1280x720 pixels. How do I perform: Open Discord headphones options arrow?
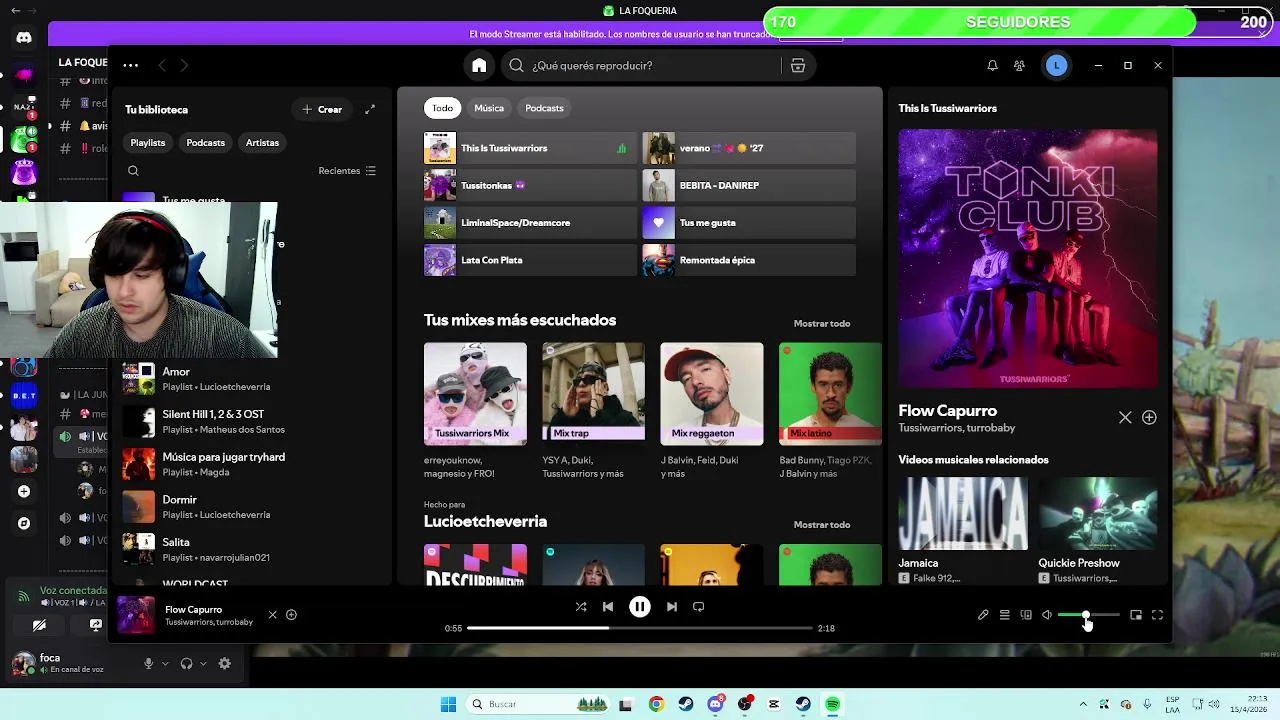(203, 663)
